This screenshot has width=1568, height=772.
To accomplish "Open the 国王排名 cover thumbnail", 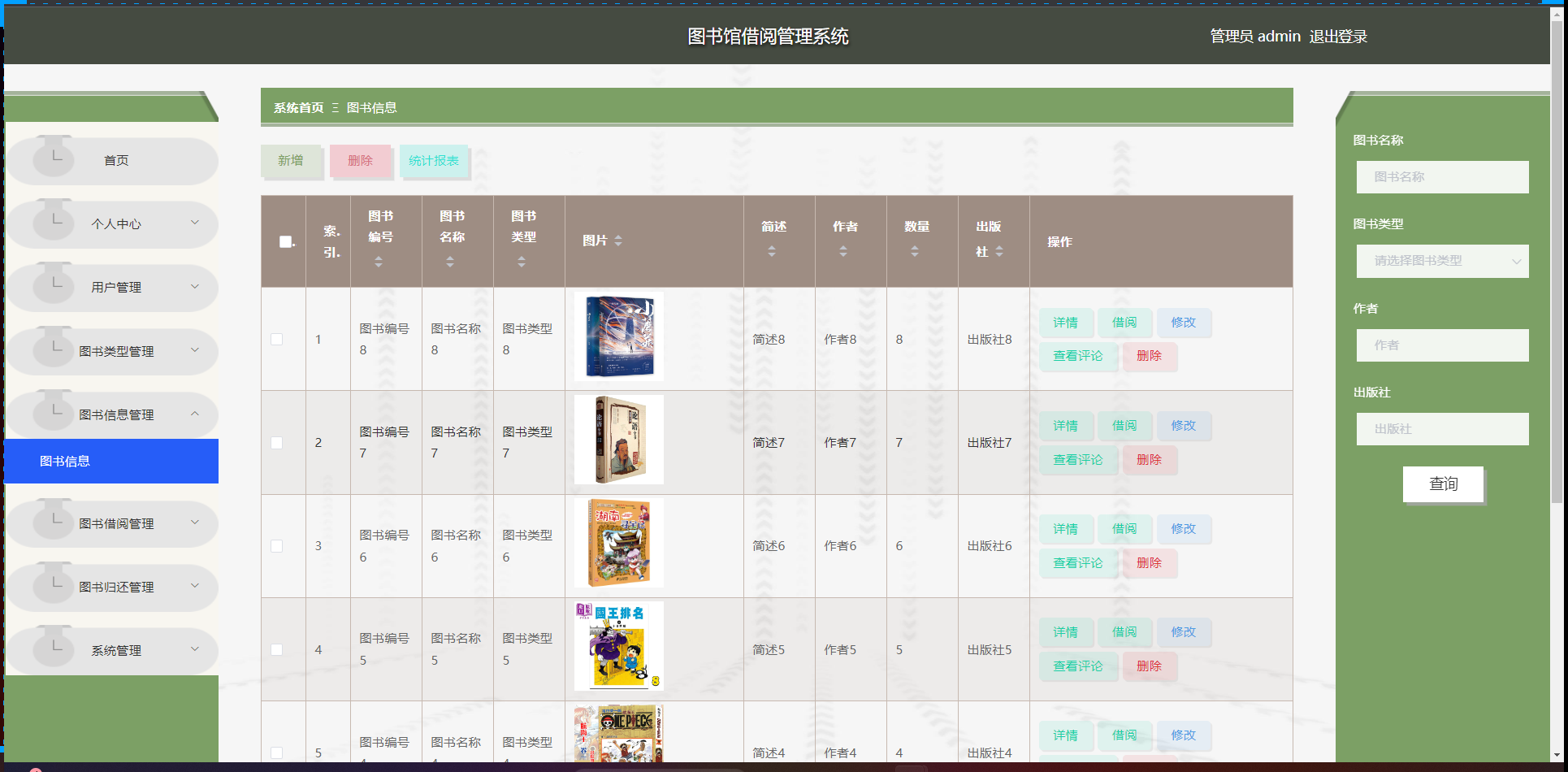I will pyautogui.click(x=618, y=646).
